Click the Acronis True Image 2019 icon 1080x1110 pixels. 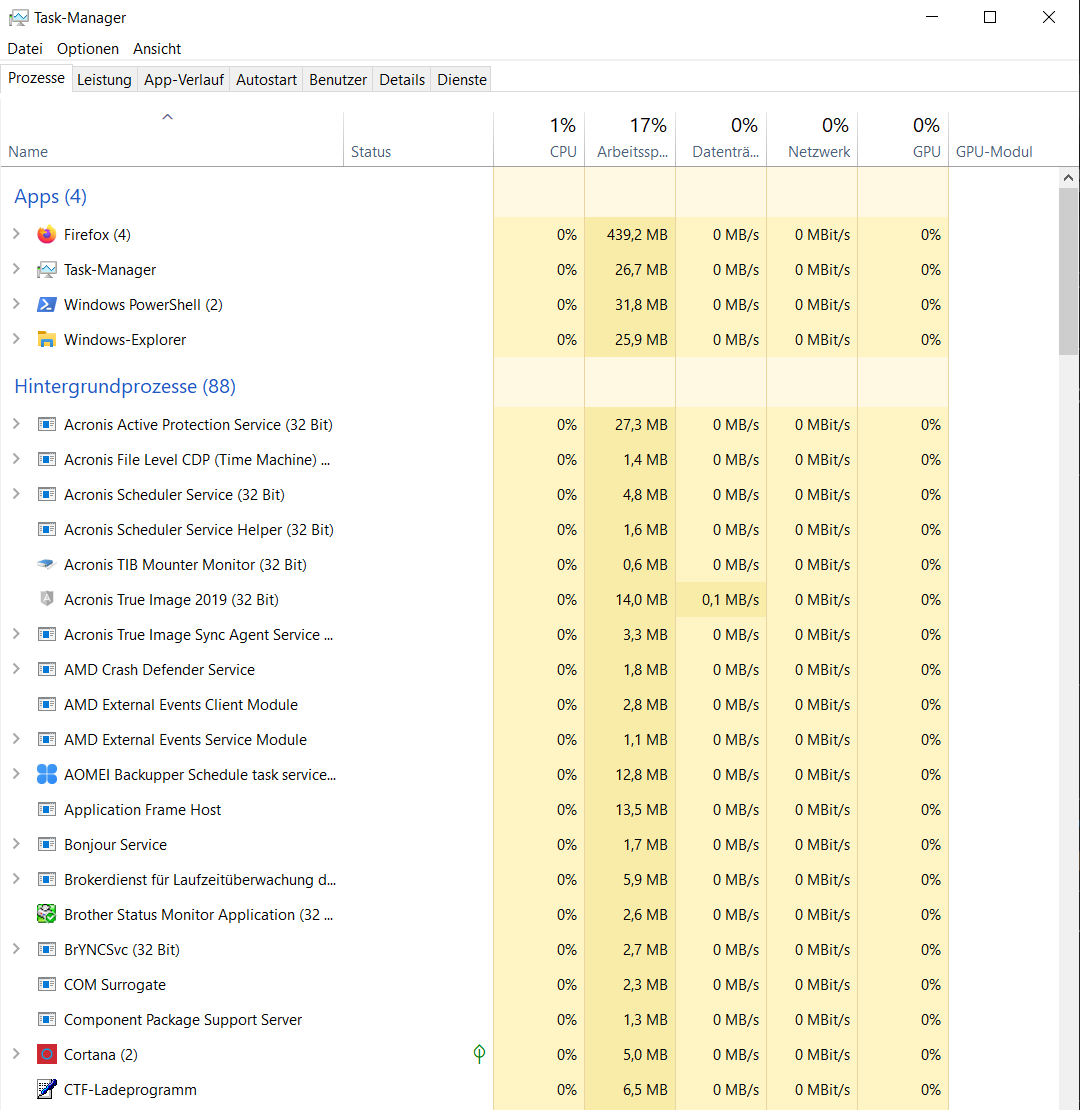point(47,599)
